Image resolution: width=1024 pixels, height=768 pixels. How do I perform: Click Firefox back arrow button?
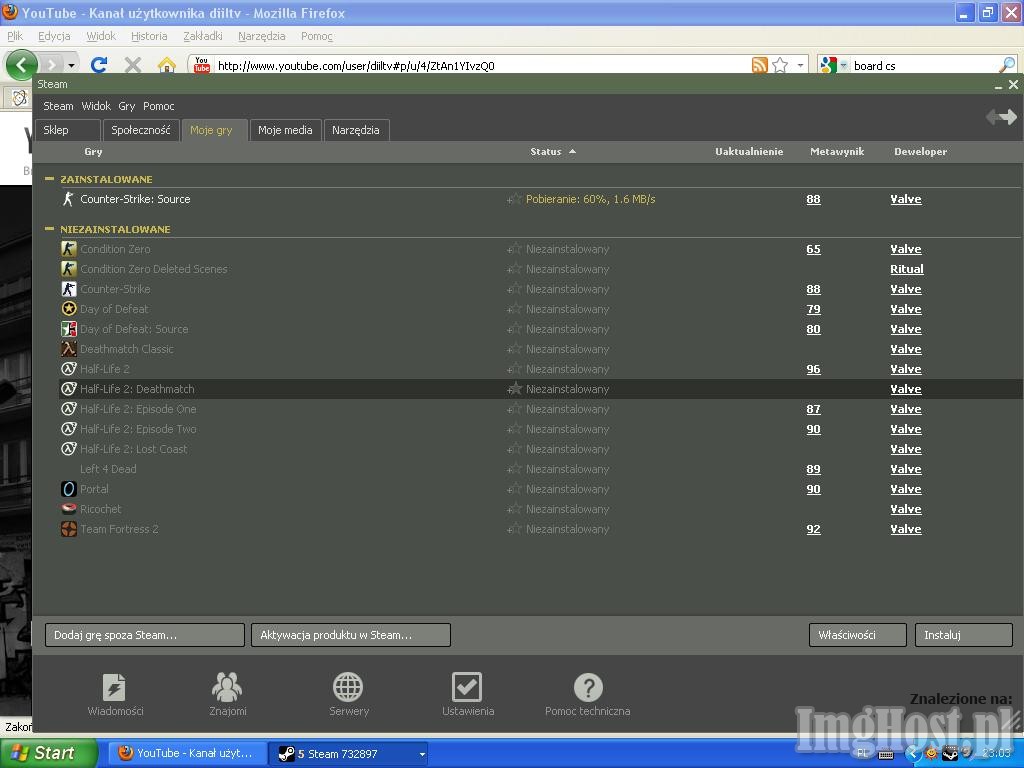22,65
